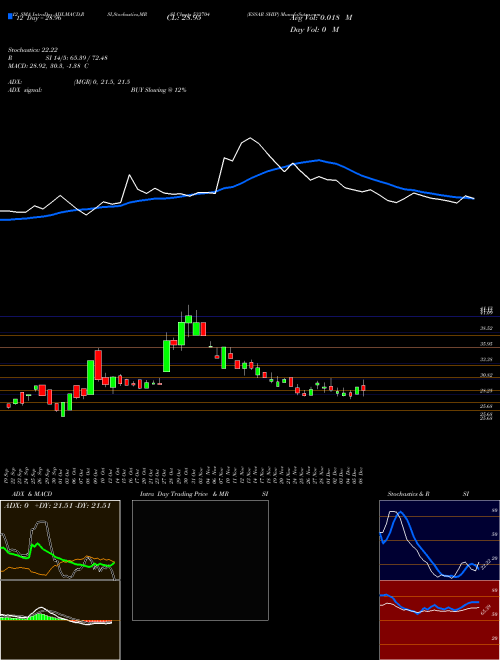Image resolution: width=500 pixels, height=660 pixels.
Task: Click the lowest green candlestick in early October
Action: 63,409
